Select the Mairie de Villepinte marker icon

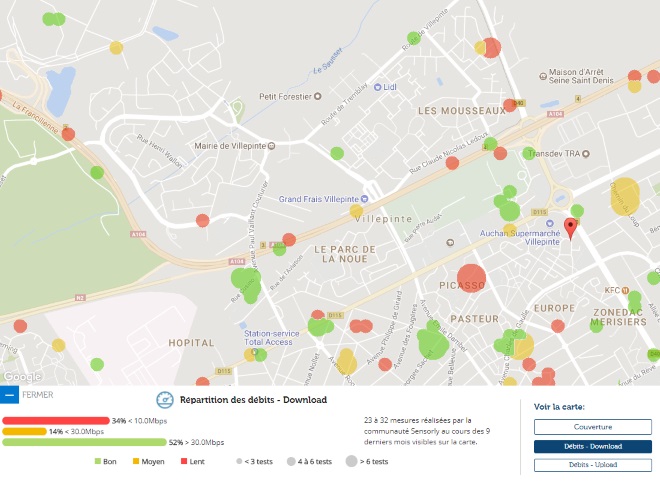coord(272,146)
